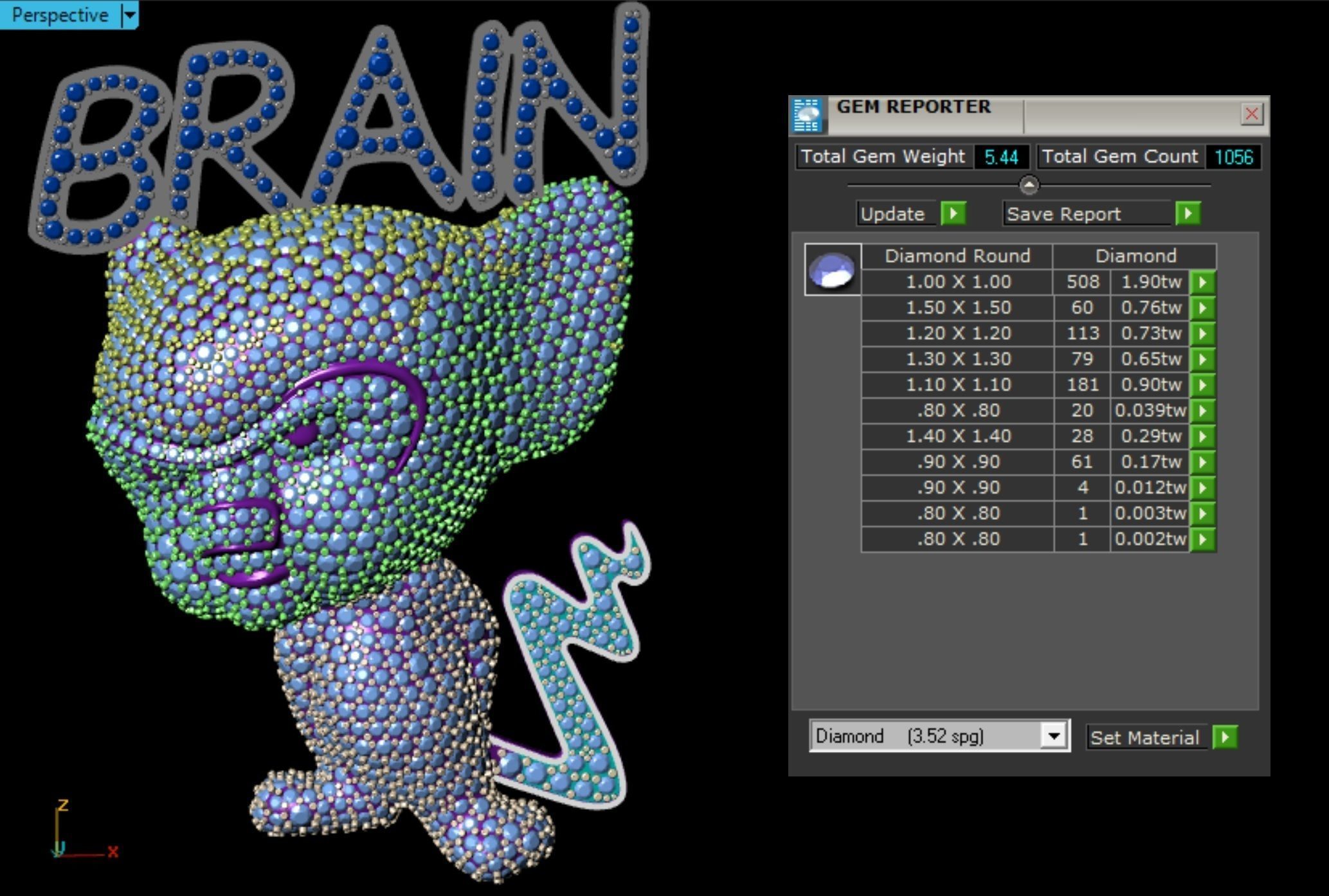Open the Perspective viewport dropdown arrow
This screenshot has width=1329, height=896.
click(130, 15)
